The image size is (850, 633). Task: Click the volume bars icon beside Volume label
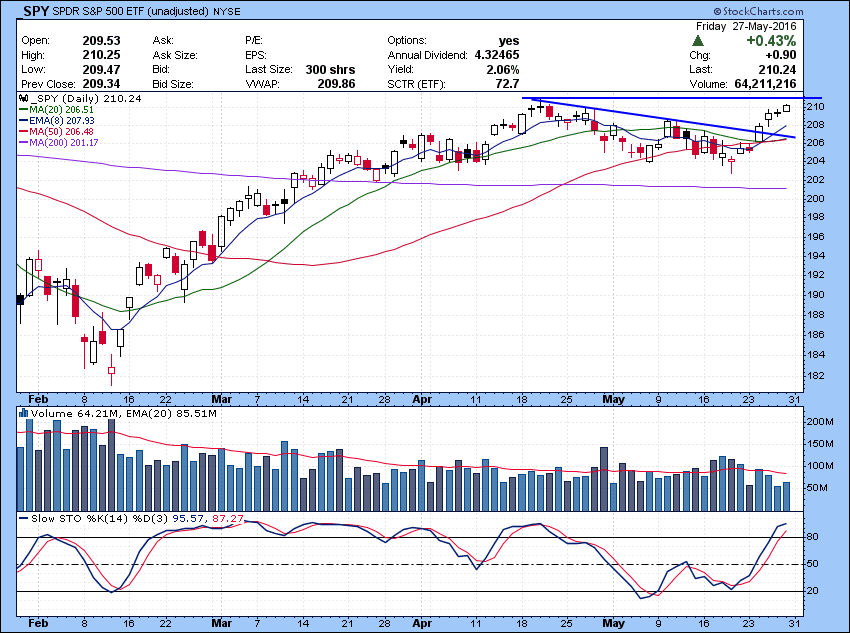23,413
